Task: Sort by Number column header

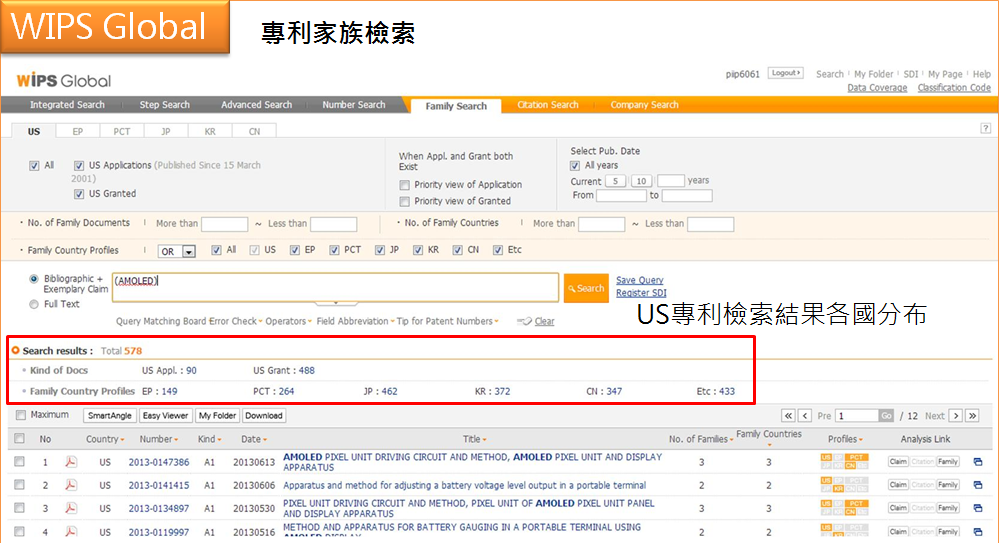Action: [x=159, y=439]
